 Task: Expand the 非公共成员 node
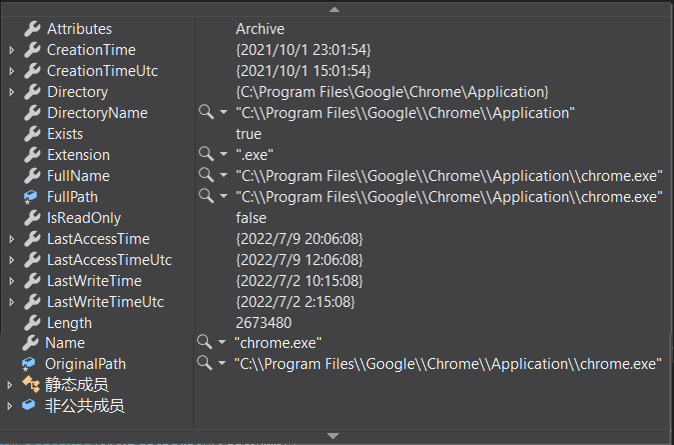click(x=11, y=406)
